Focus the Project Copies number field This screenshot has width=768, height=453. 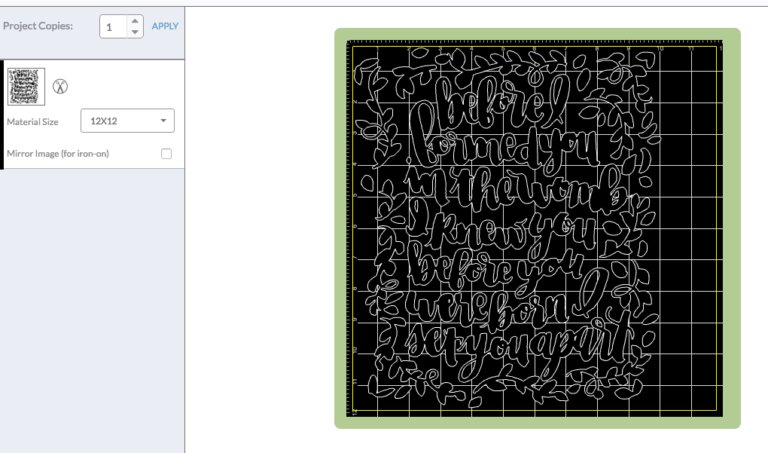point(113,27)
